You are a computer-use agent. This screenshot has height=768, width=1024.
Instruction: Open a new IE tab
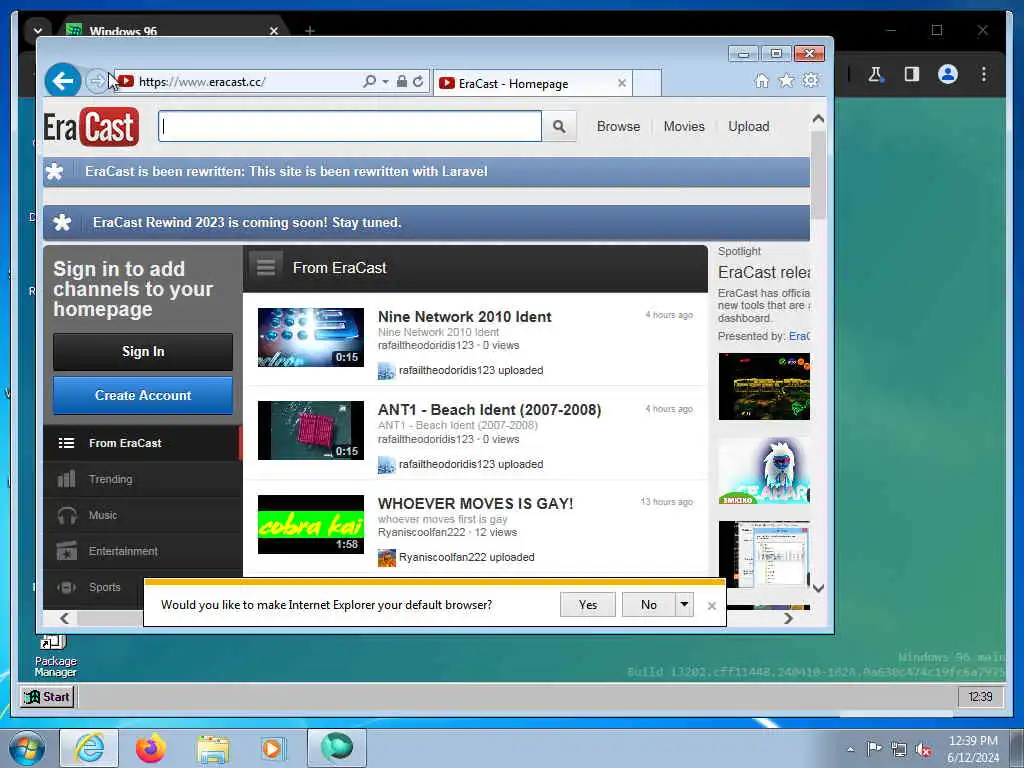[x=647, y=84]
